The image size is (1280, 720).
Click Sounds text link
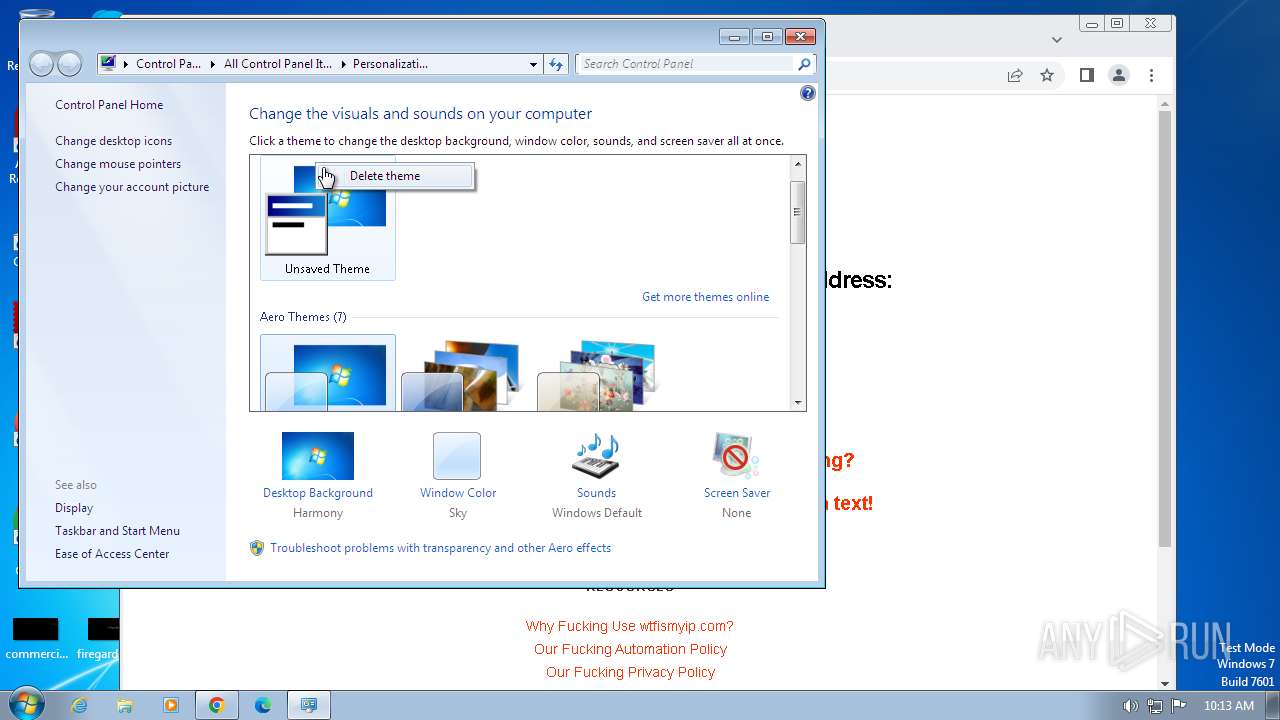pyautogui.click(x=596, y=493)
